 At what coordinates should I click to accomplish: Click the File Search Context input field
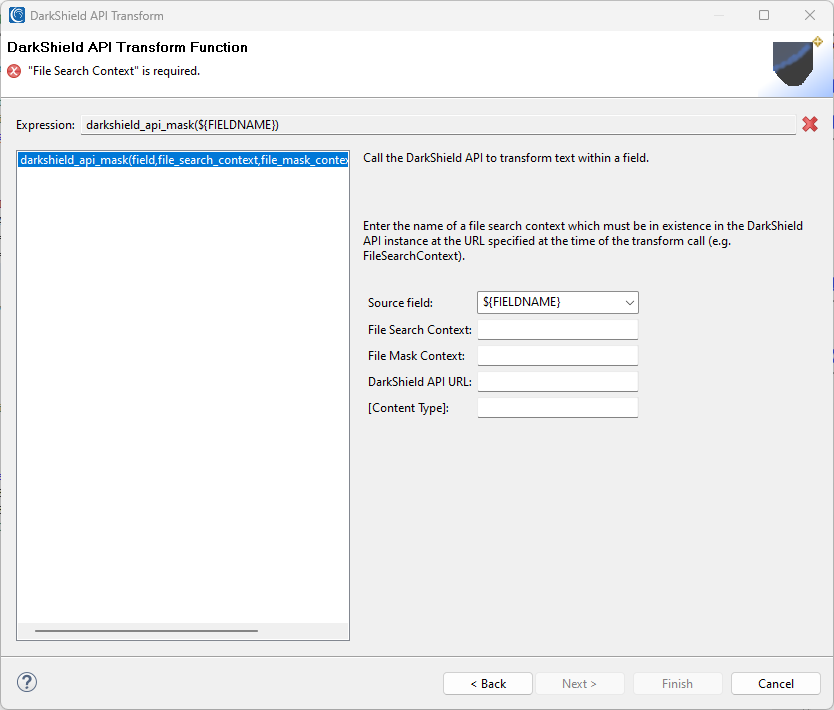click(x=557, y=329)
